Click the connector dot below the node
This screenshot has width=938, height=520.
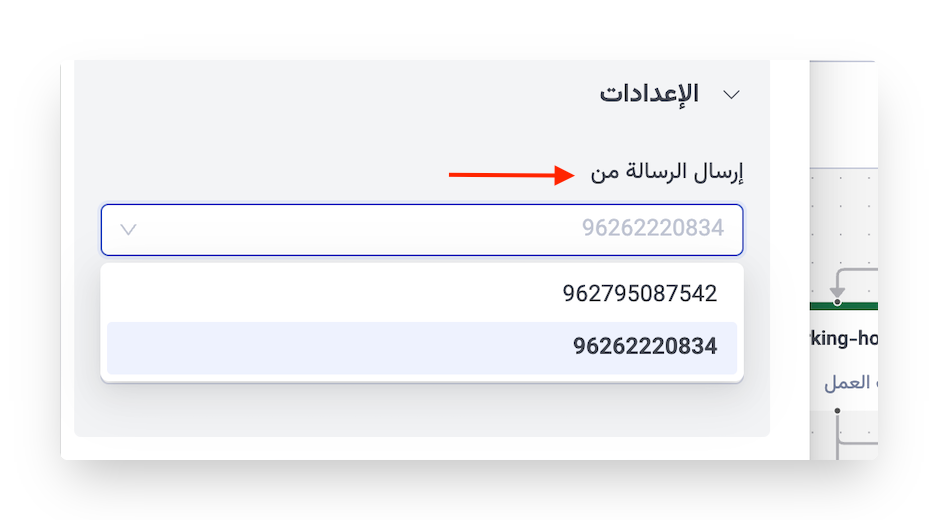(838, 410)
